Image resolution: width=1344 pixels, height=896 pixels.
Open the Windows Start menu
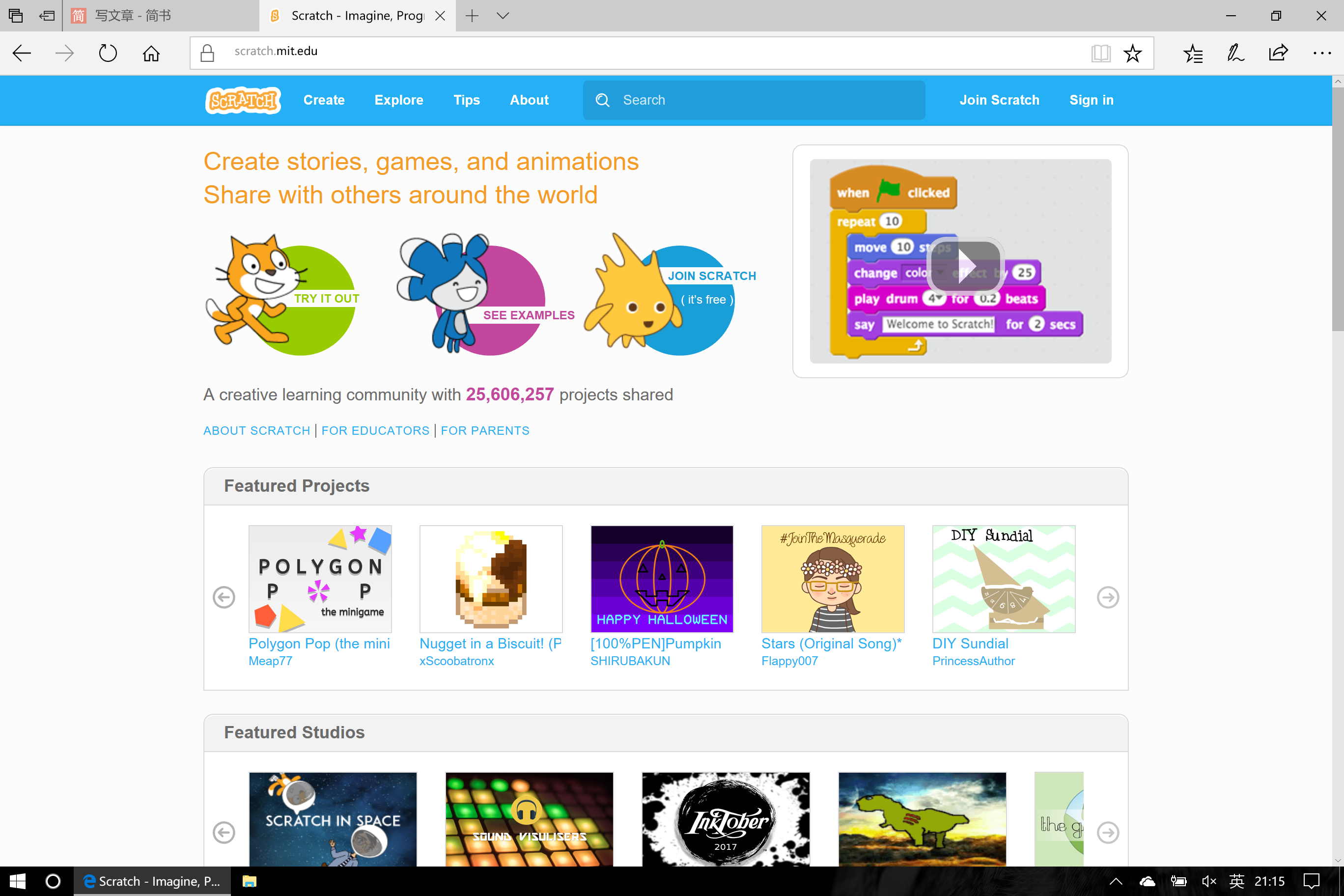click(x=17, y=881)
